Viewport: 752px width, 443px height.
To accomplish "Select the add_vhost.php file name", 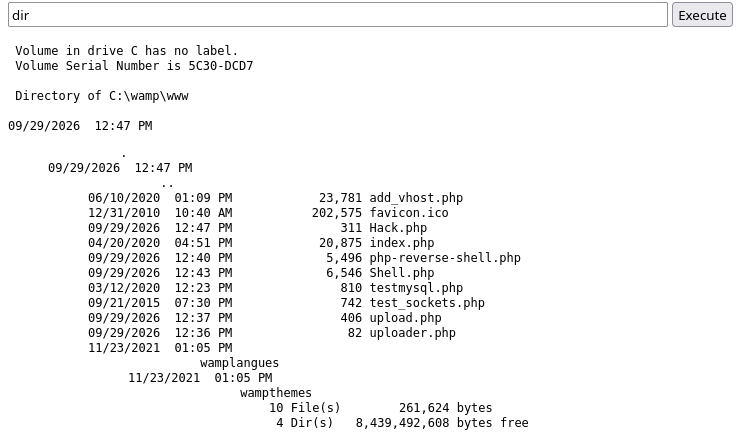I will [x=416, y=198].
